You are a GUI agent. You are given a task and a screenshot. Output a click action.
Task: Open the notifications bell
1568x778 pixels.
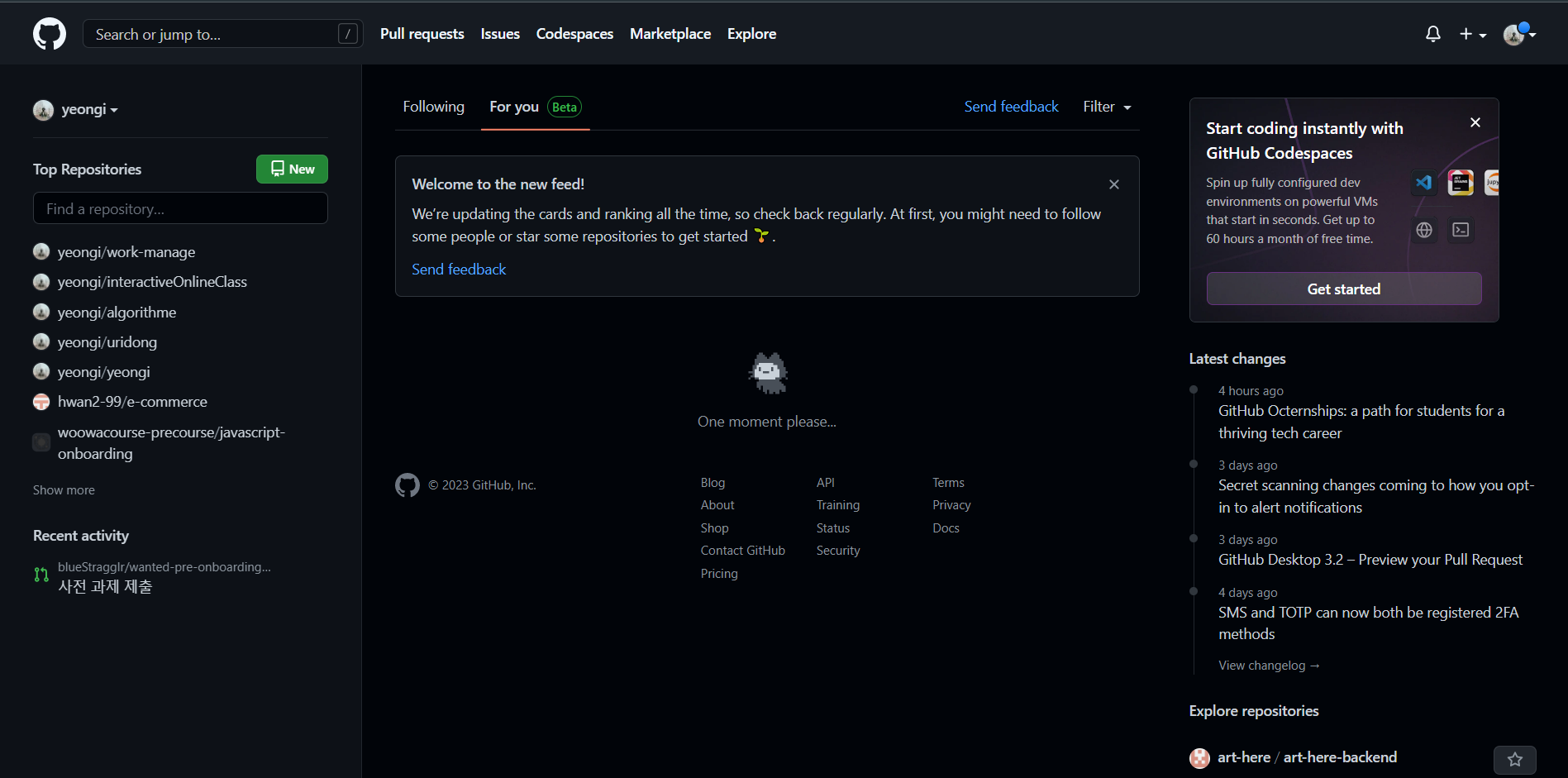[x=1433, y=34]
